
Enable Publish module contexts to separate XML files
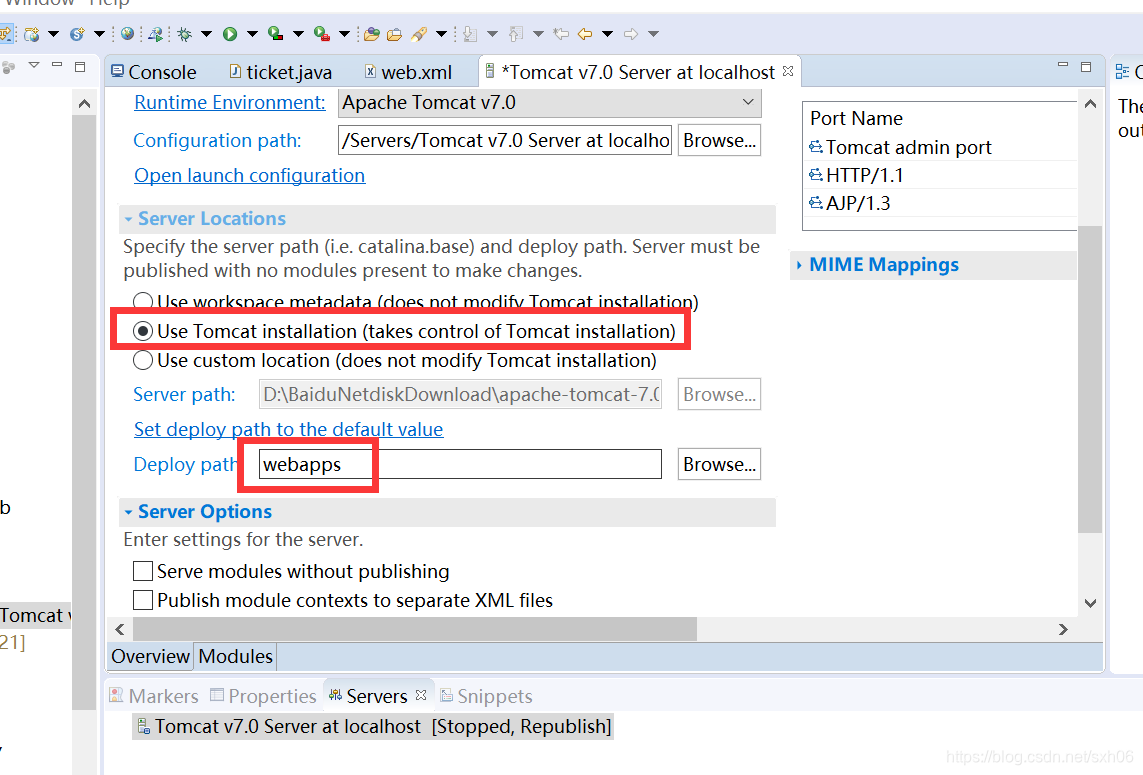[x=143, y=600]
